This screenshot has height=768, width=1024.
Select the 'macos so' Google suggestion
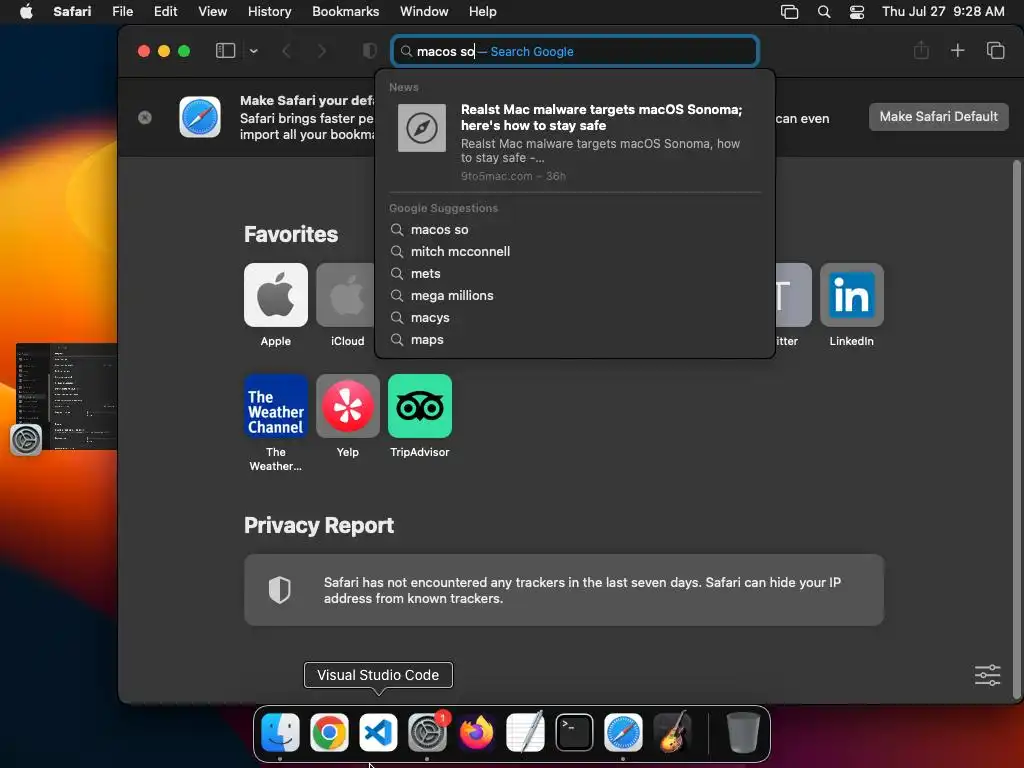(575, 229)
